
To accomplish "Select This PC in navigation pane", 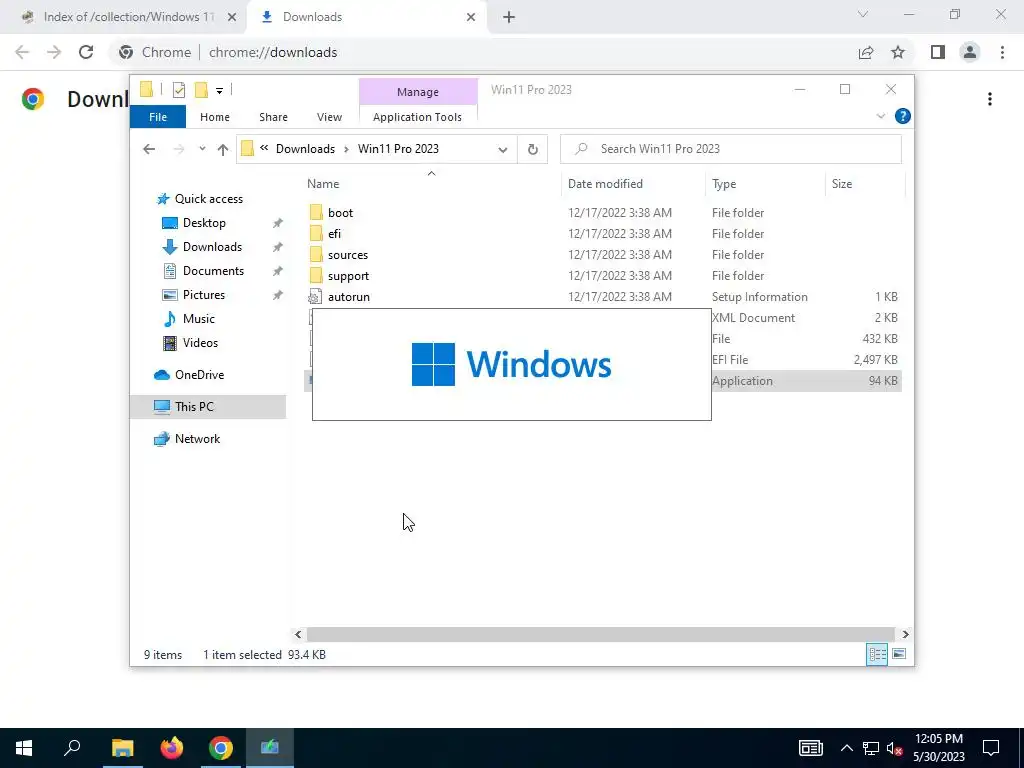I will 194,407.
